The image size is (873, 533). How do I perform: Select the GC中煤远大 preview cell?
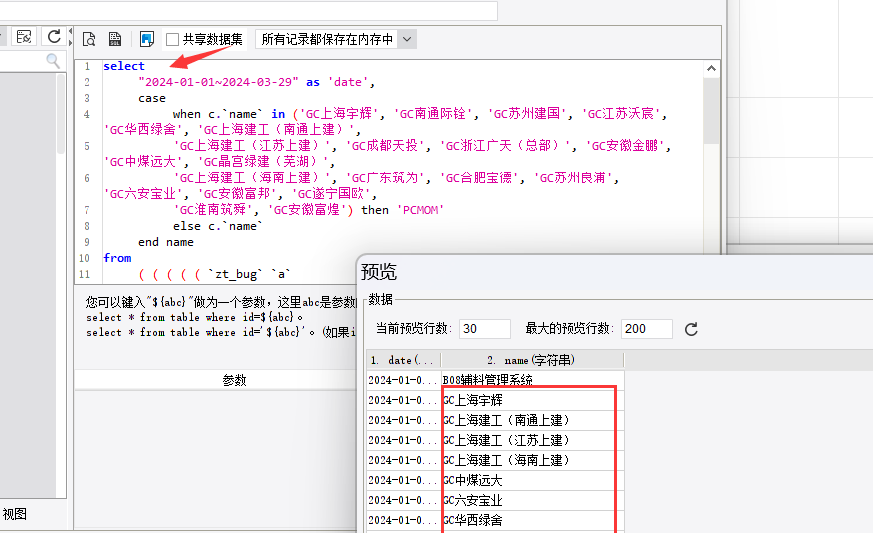point(532,480)
